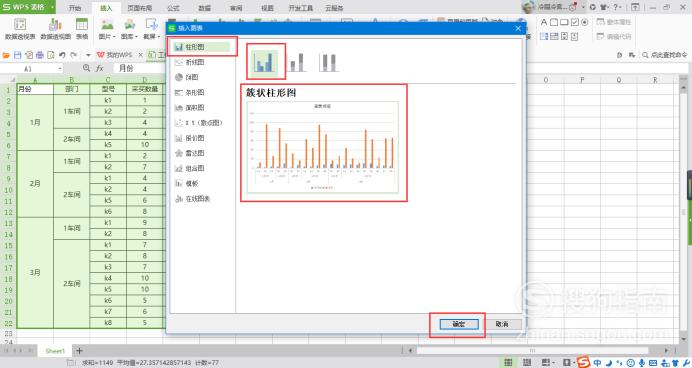Choose the 100% stacked column subtype thumbnail
Screen dimensions: 692x368
coord(328,62)
